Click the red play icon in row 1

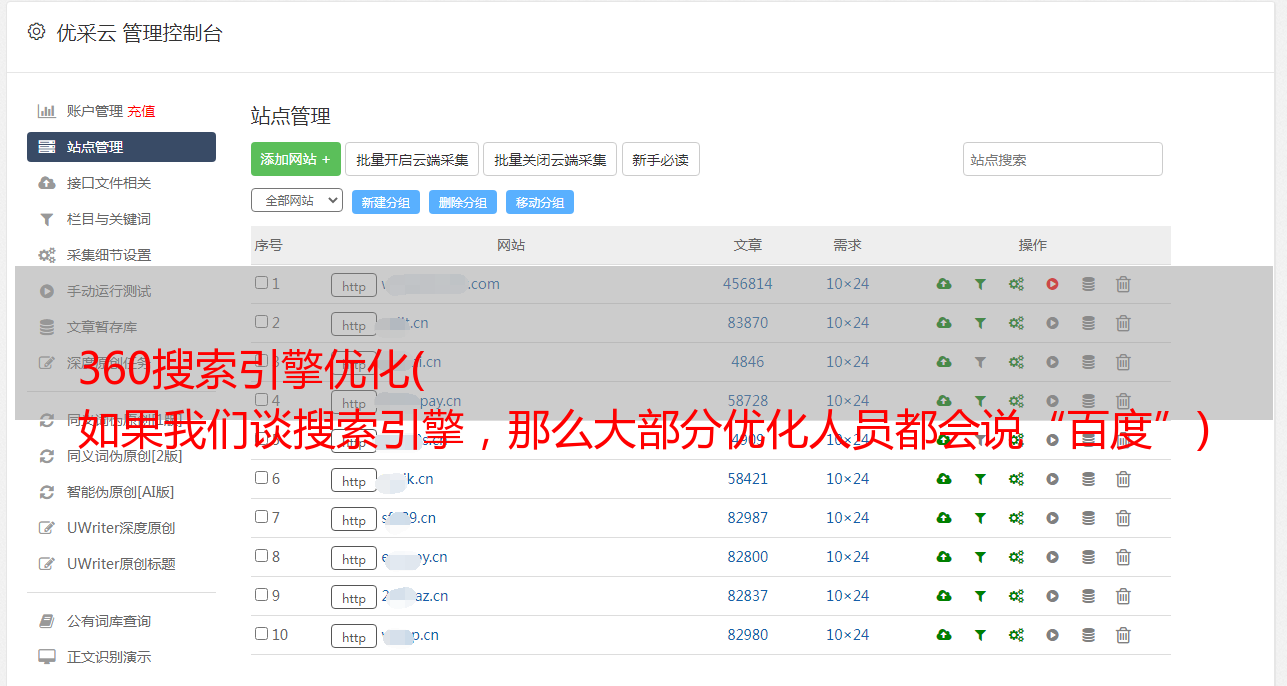click(1052, 284)
